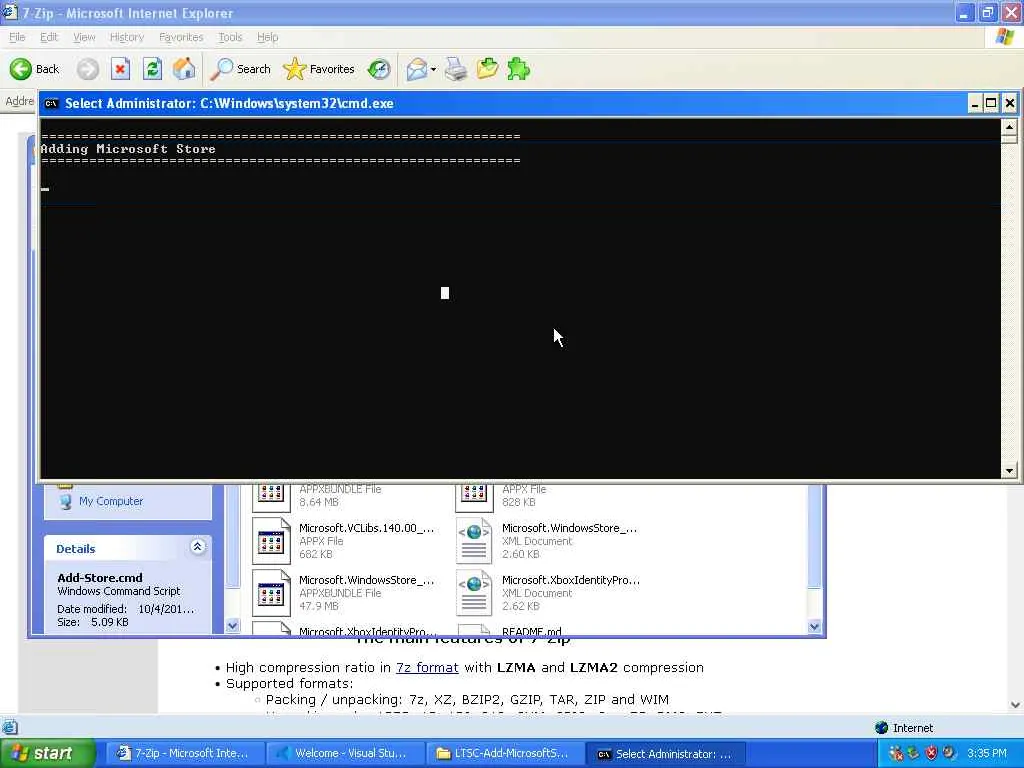Open the File menu

point(17,37)
